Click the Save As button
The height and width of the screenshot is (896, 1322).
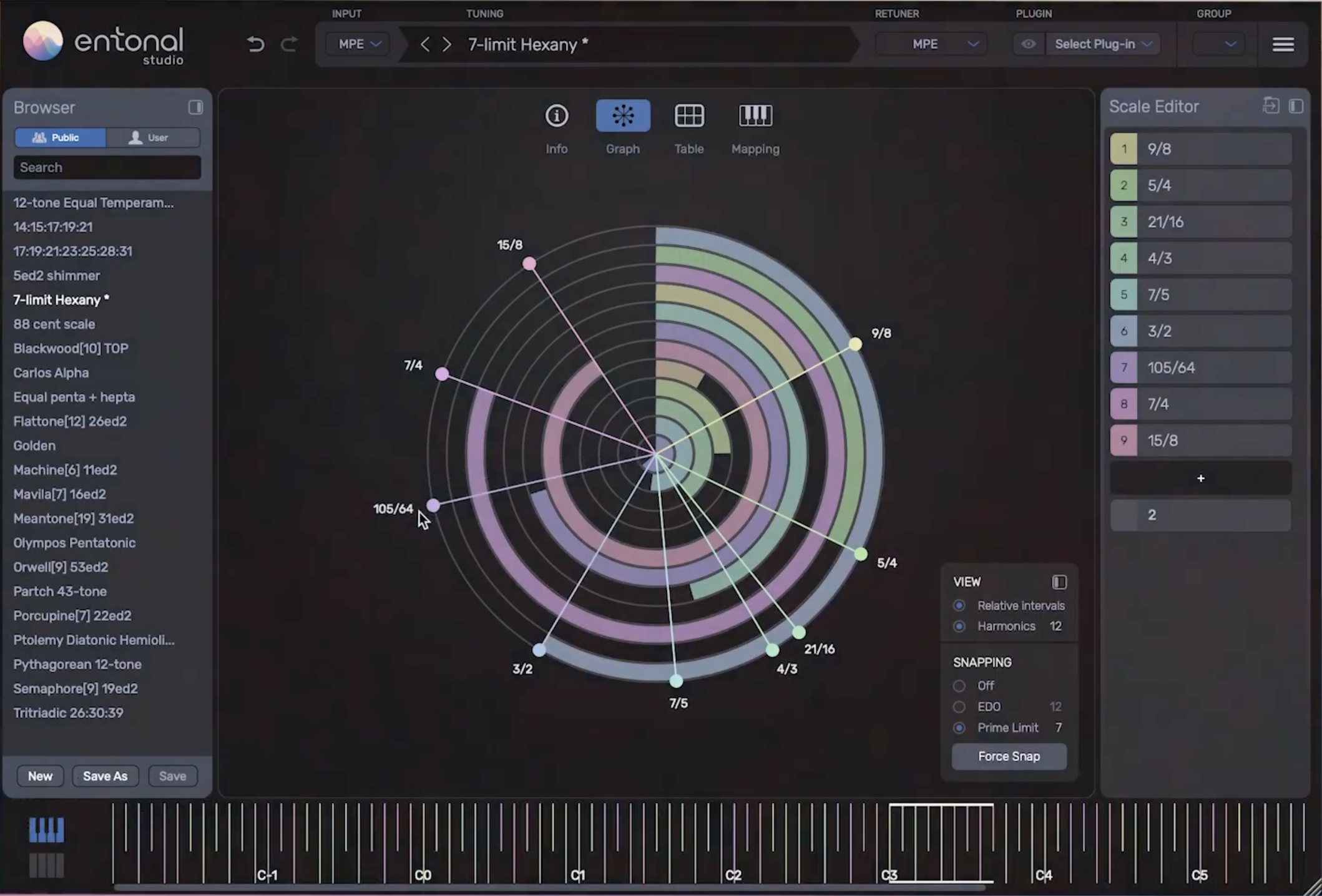(105, 776)
